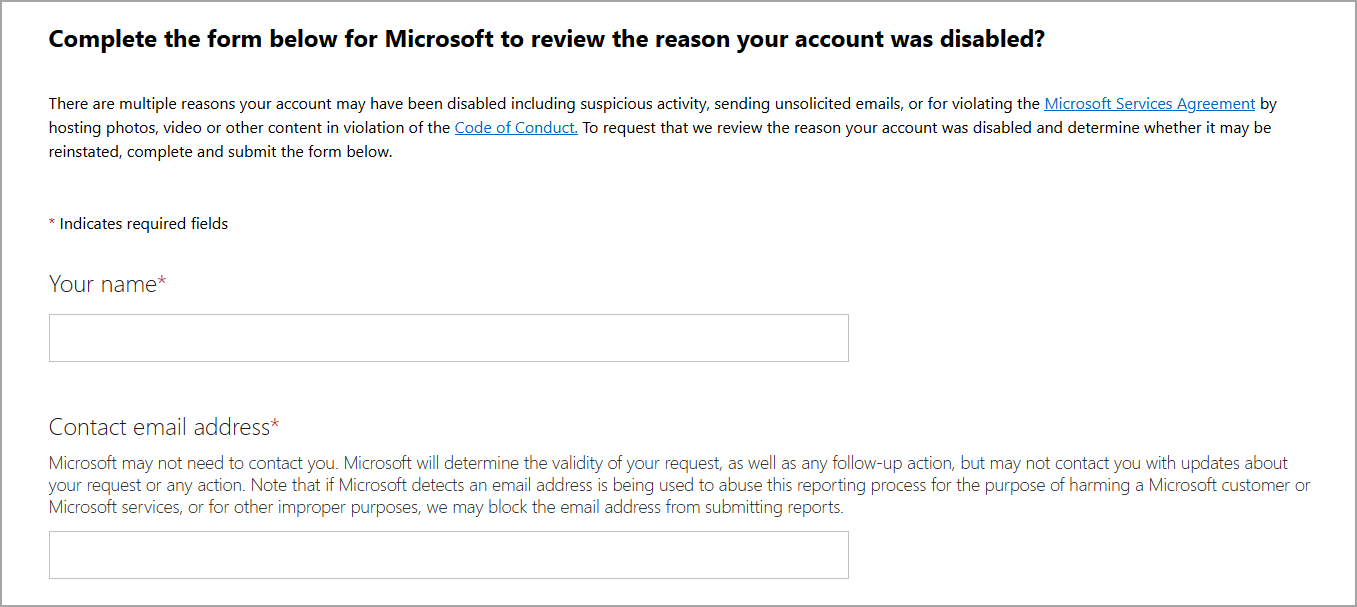Click the red asterisk before 'Indicates required fields'
The height and width of the screenshot is (607, 1357).
pos(52,224)
